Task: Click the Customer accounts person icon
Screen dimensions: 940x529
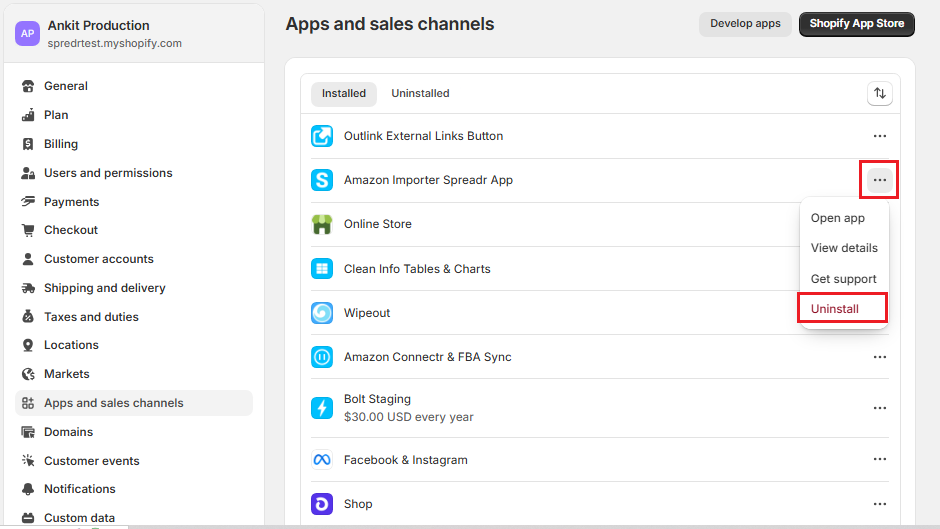Action: 28,259
